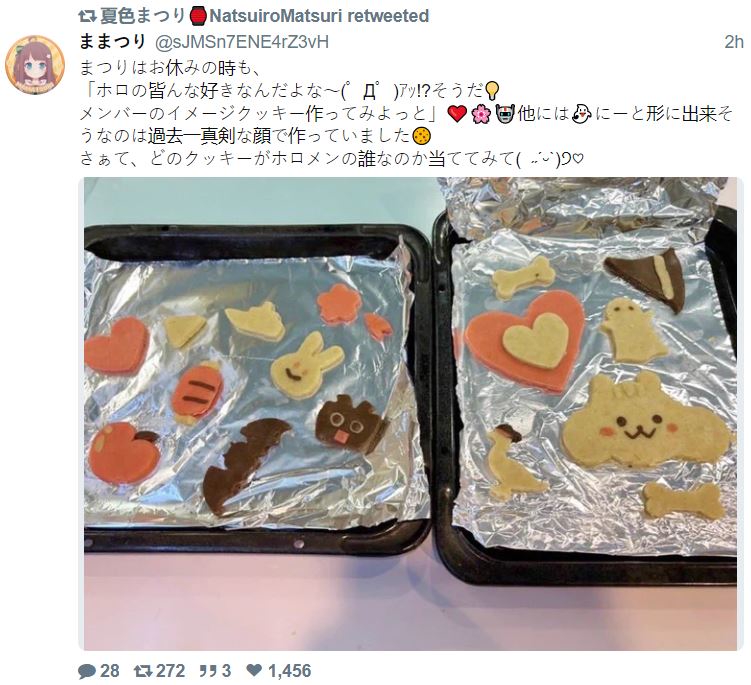Open 夏色まつり NatsuiroMatsuri retweeted link

264,16
